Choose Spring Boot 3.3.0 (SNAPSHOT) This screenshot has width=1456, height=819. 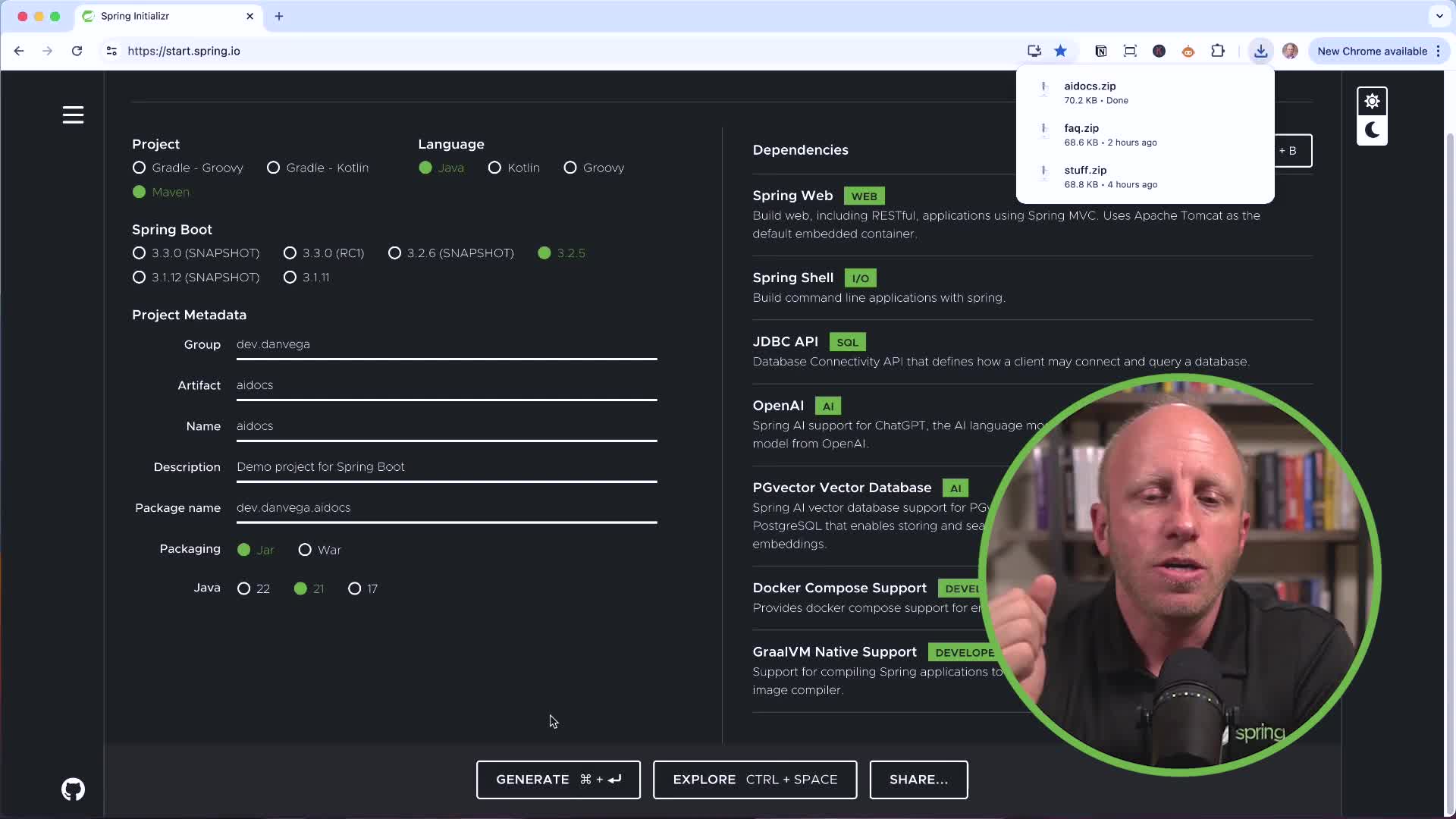coord(196,253)
